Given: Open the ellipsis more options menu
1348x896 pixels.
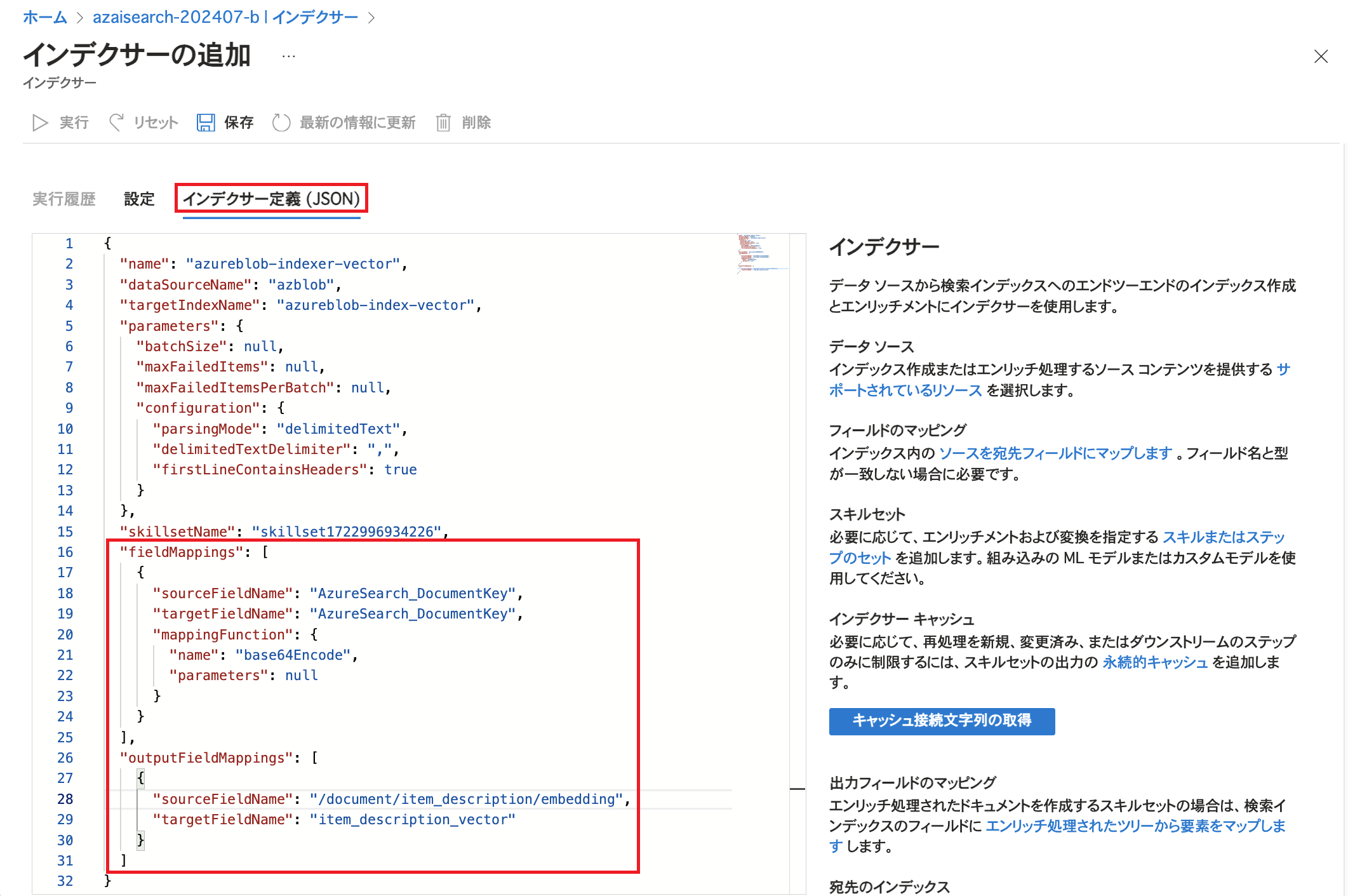Looking at the screenshot, I should pyautogui.click(x=289, y=57).
